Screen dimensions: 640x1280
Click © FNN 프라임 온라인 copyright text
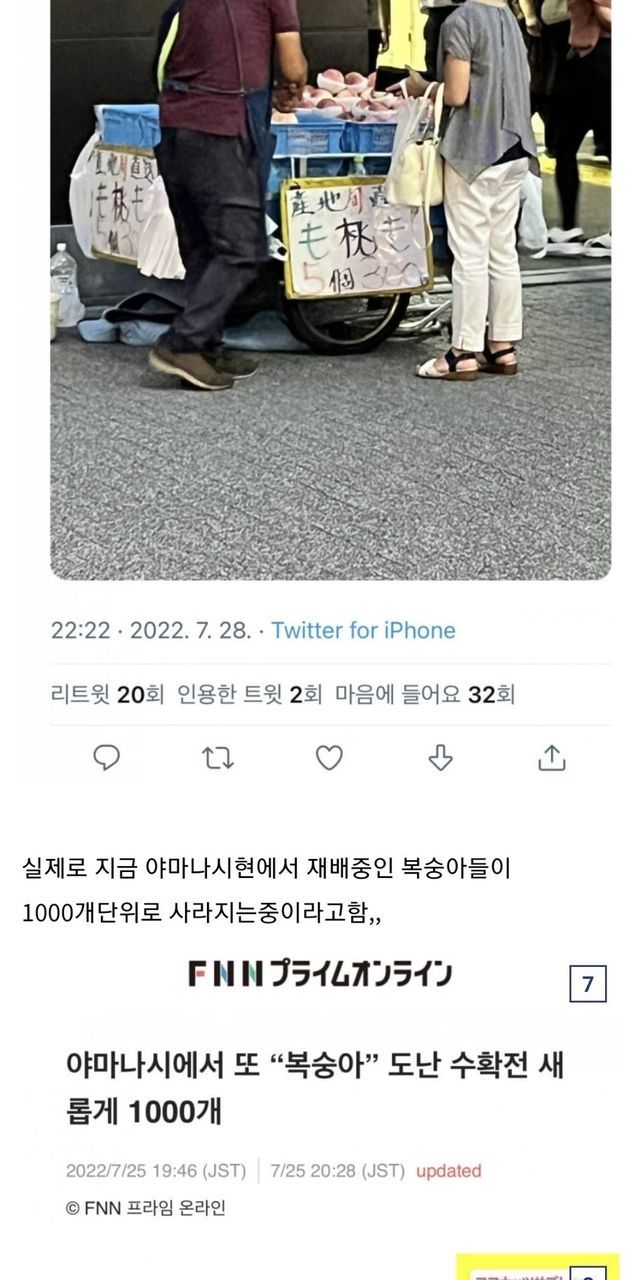tap(146, 1208)
